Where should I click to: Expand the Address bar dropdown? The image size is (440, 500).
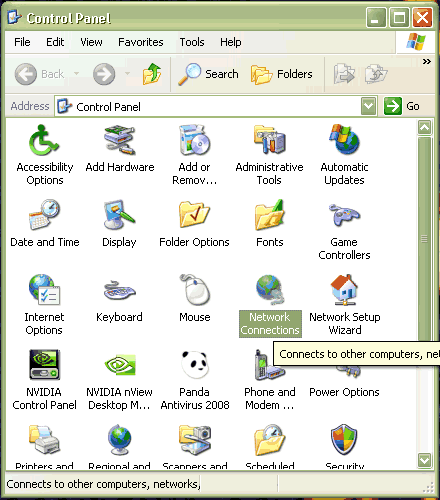tap(369, 106)
